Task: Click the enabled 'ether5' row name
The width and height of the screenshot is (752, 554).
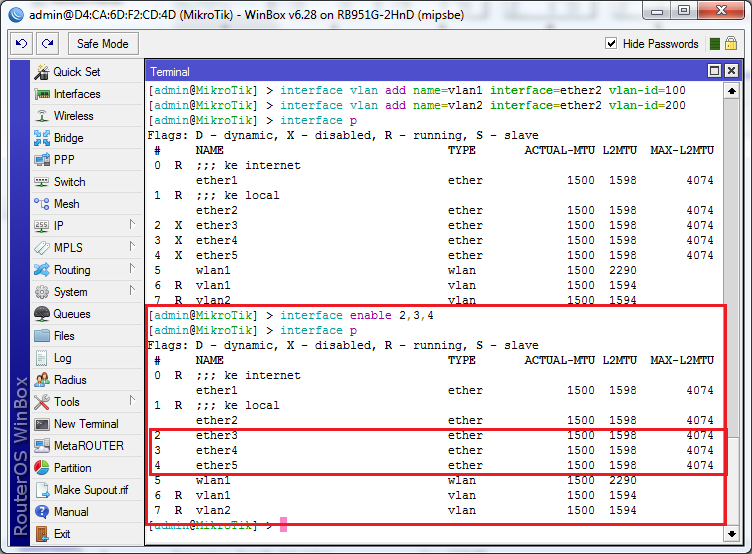Action: (x=217, y=465)
